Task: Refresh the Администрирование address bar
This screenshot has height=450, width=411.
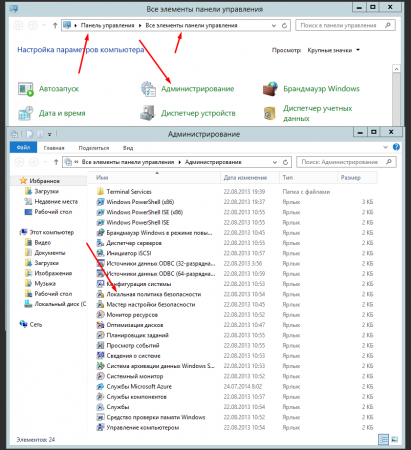Action: [x=285, y=162]
